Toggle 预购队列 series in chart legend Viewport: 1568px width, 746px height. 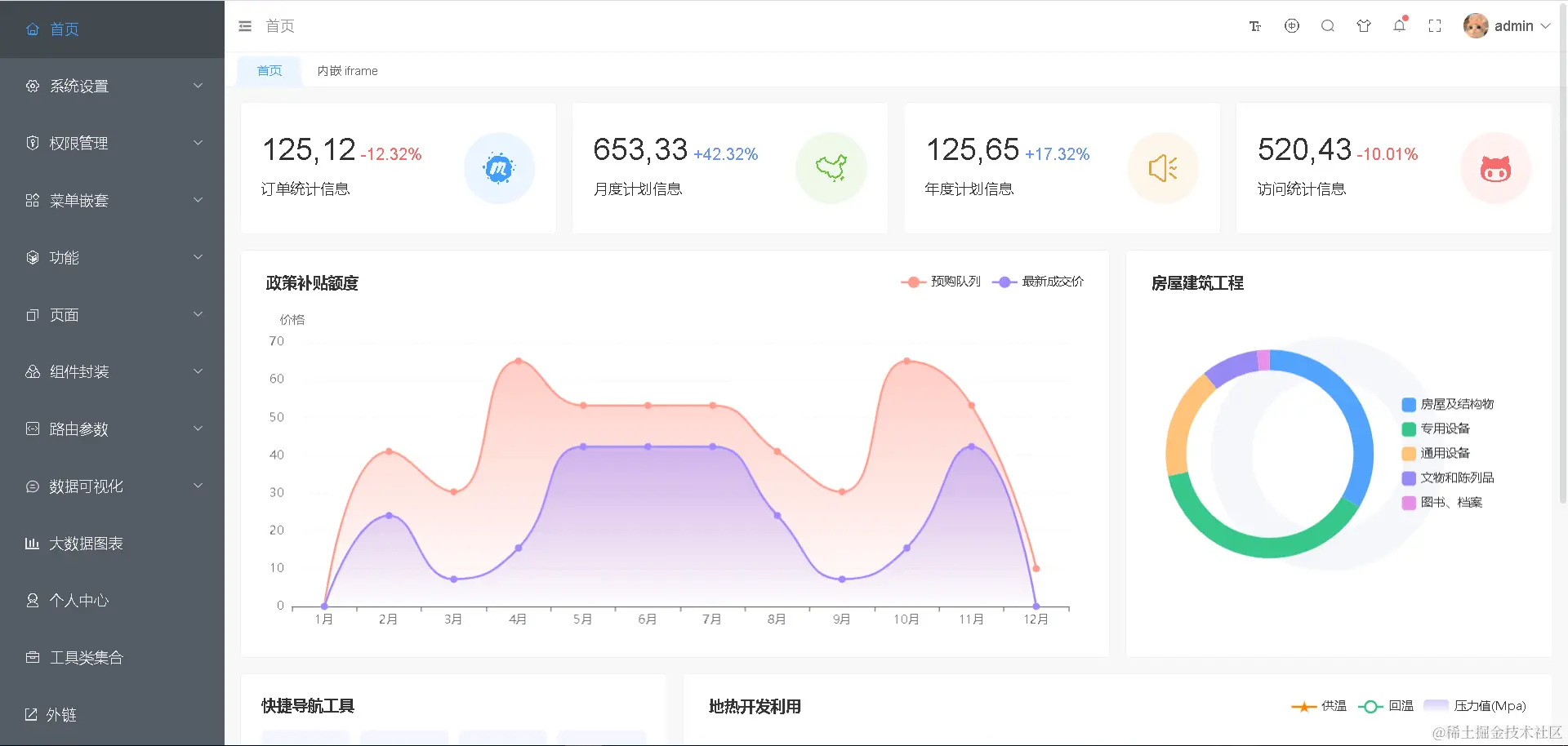tap(941, 282)
